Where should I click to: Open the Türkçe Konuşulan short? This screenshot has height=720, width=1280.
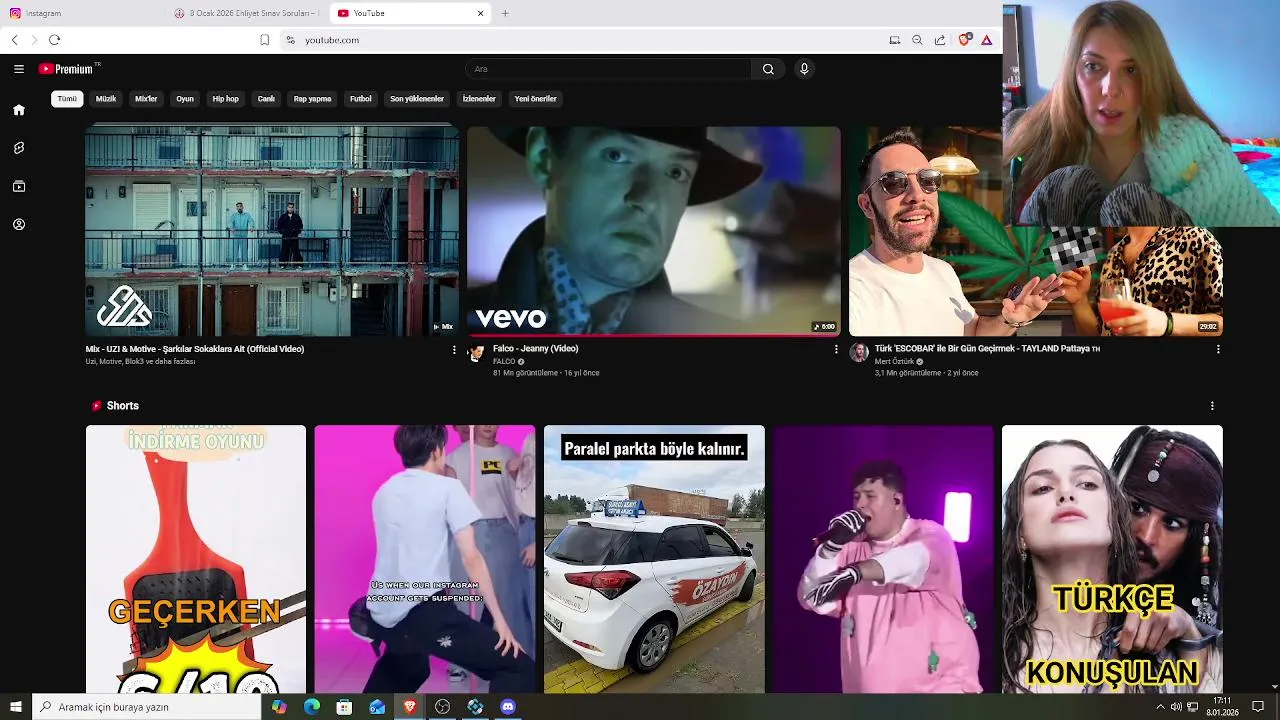pos(1112,559)
